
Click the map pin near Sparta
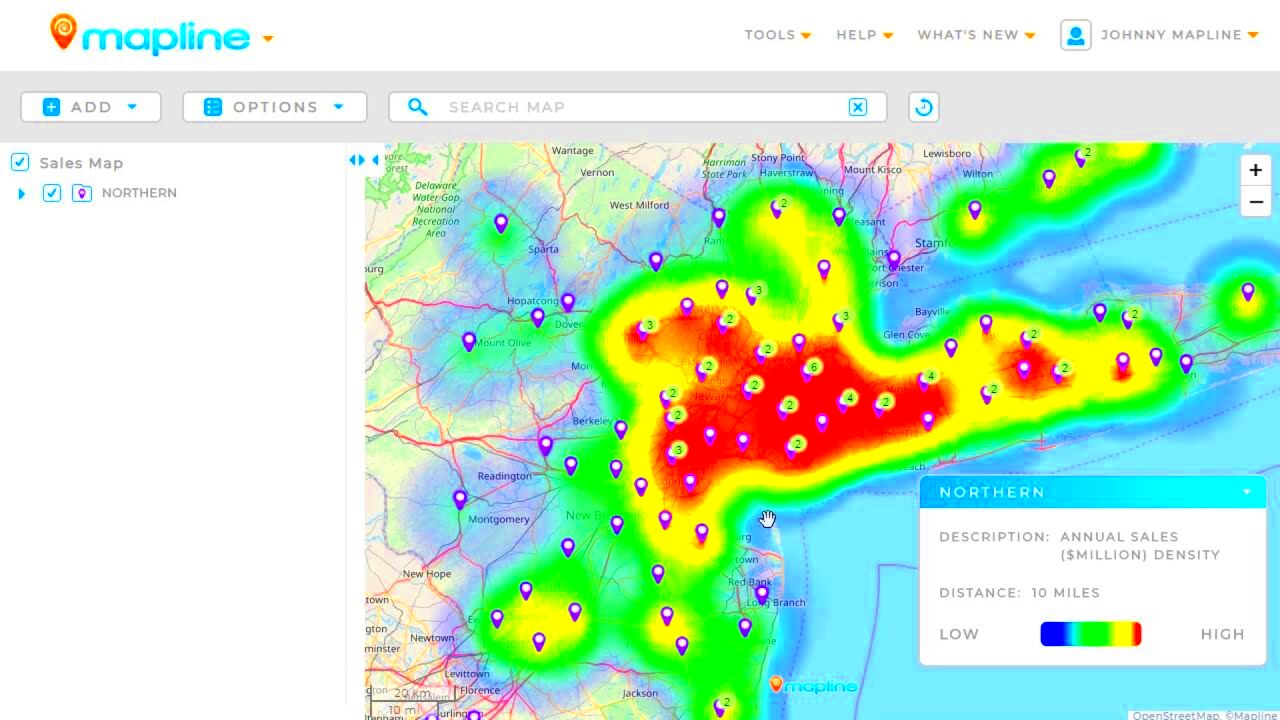(x=501, y=223)
